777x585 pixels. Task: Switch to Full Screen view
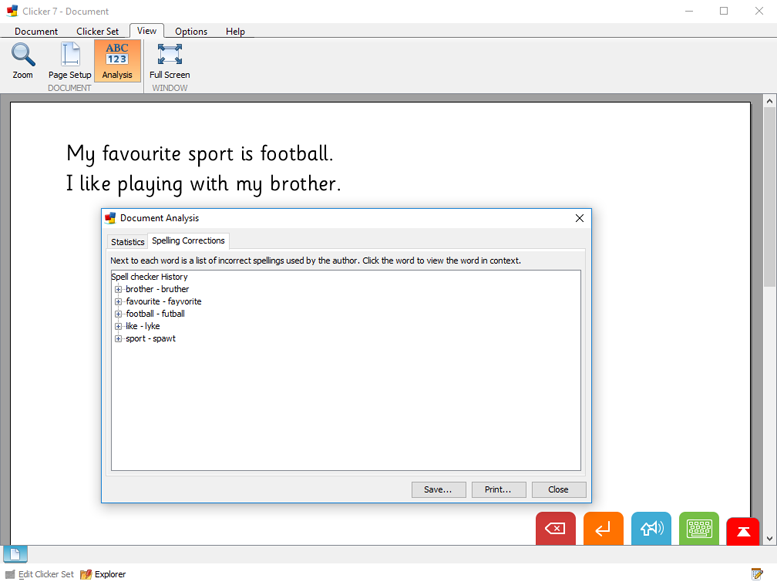tap(169, 60)
